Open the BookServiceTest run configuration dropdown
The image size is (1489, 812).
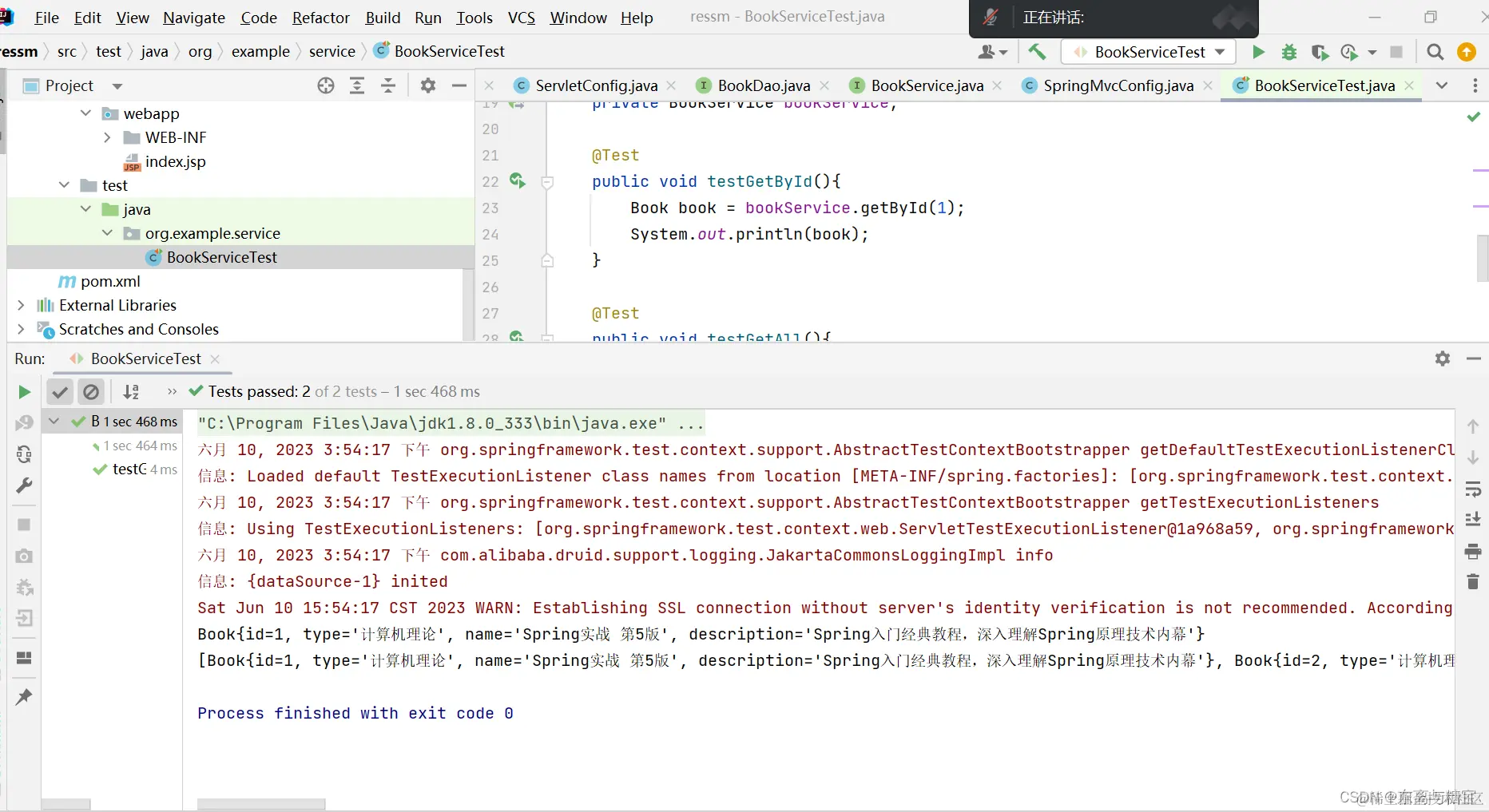click(1149, 52)
